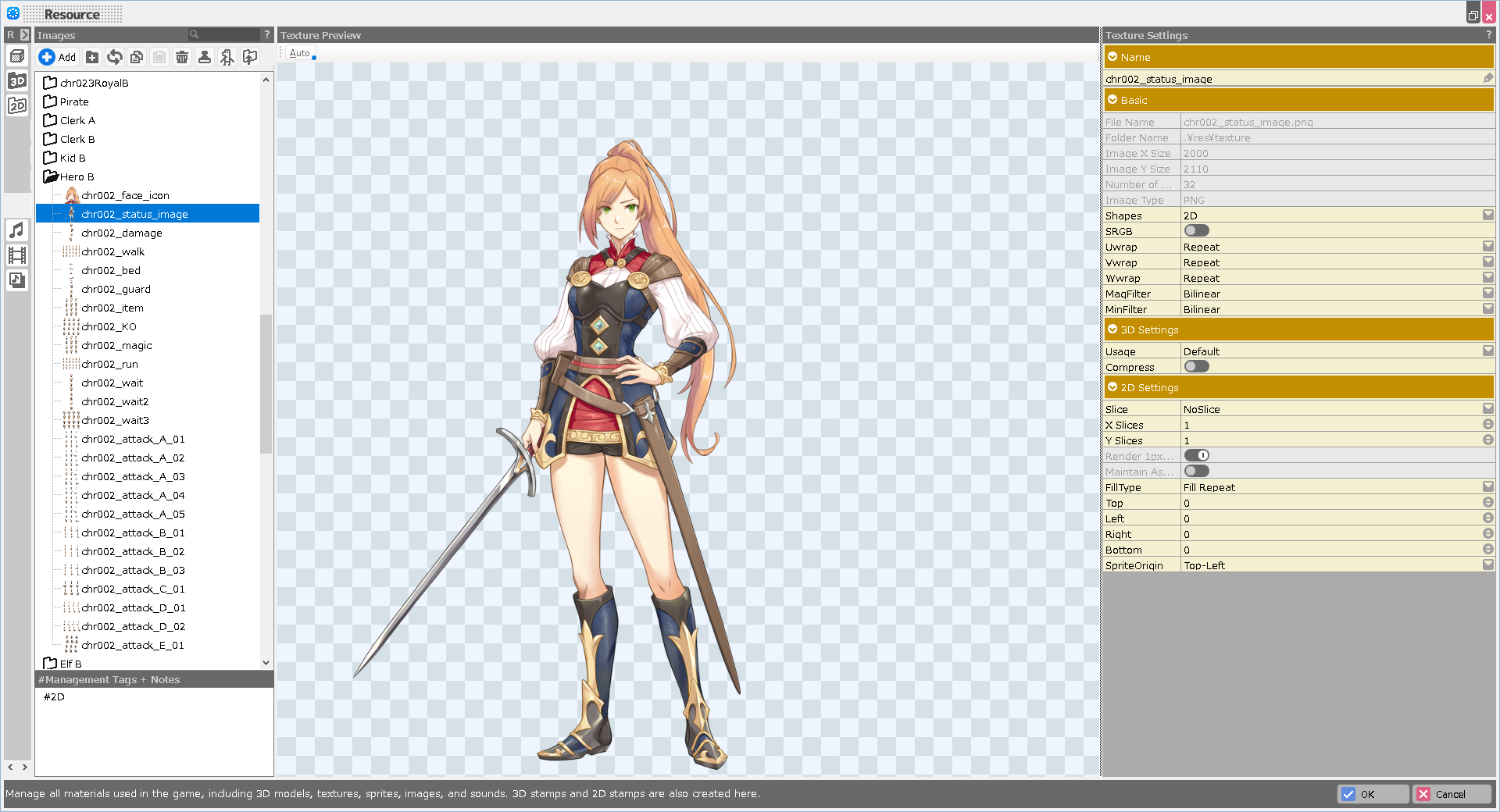Click the trash can delete icon
Screen dimensions: 1500x812
[x=182, y=57]
